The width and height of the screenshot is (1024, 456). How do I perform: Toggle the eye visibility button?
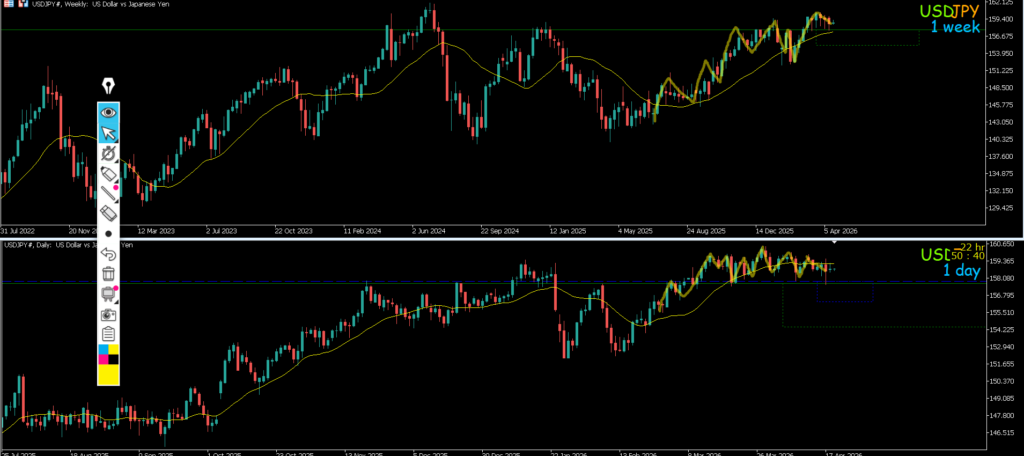[108, 113]
